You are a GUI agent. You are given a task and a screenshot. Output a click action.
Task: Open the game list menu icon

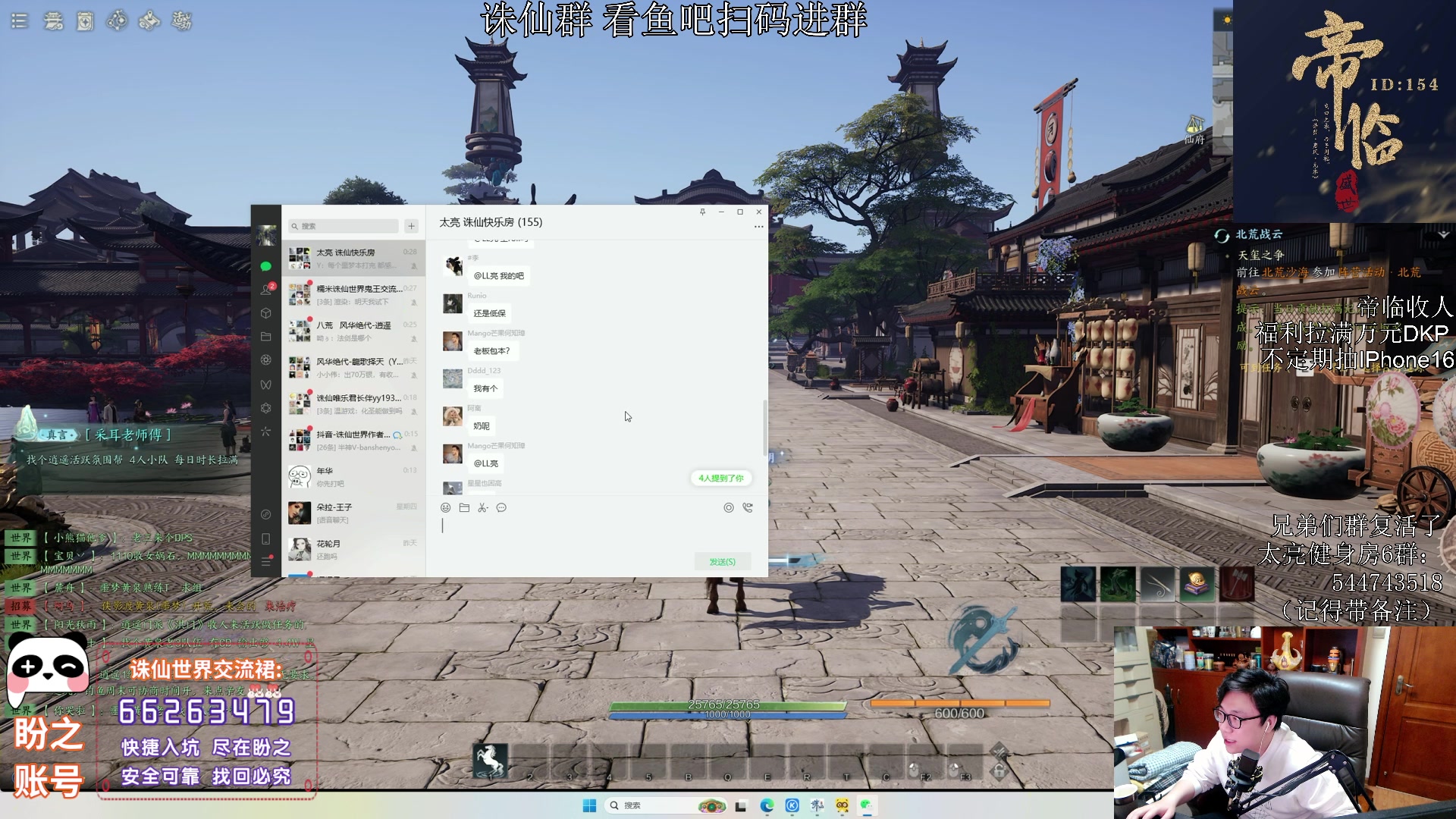coord(20,21)
